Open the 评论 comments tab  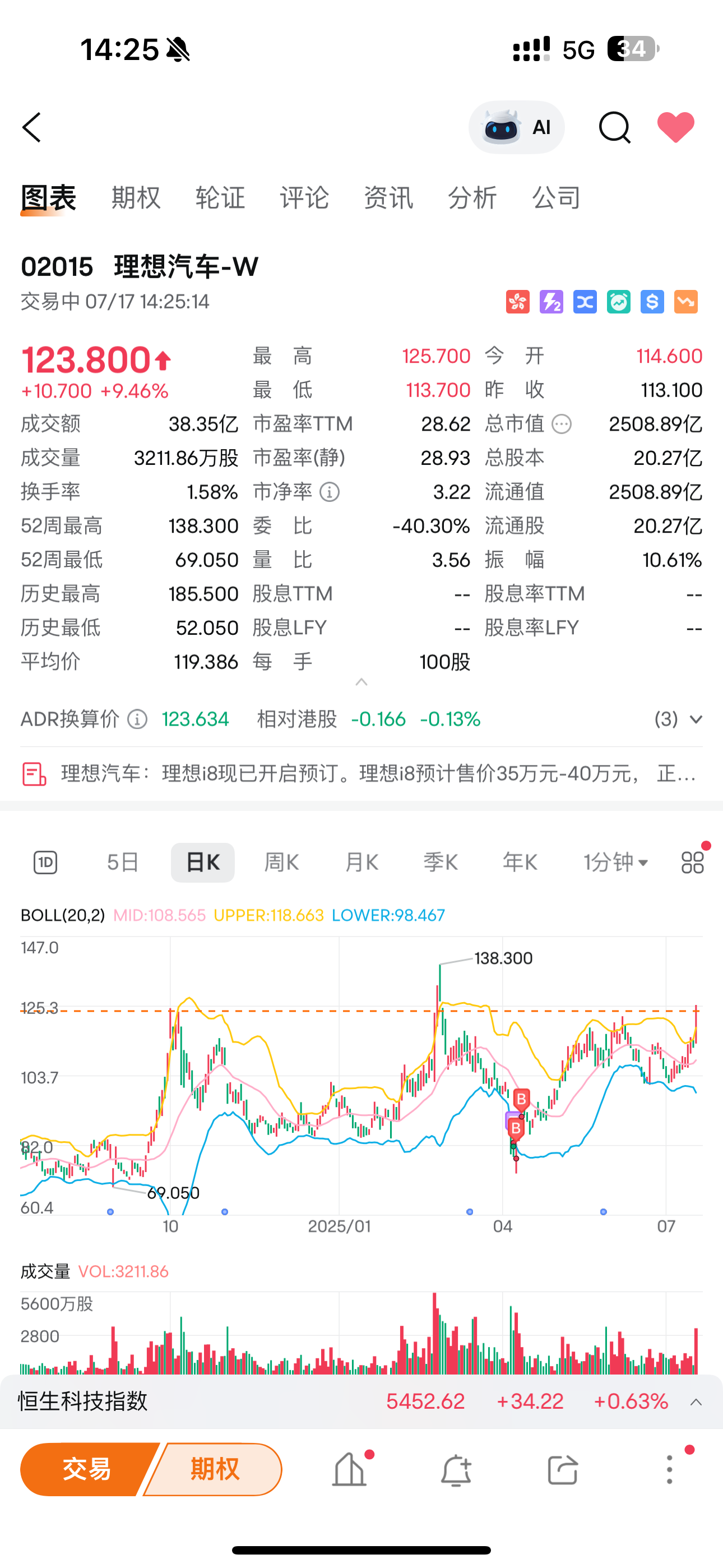pyautogui.click(x=304, y=199)
